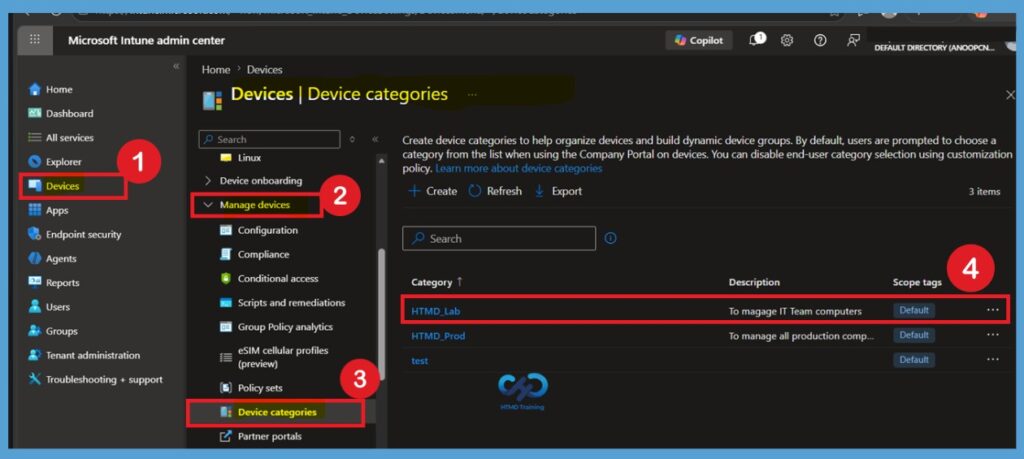Sort by the Category column header
This screenshot has height=459, width=1024.
point(437,282)
